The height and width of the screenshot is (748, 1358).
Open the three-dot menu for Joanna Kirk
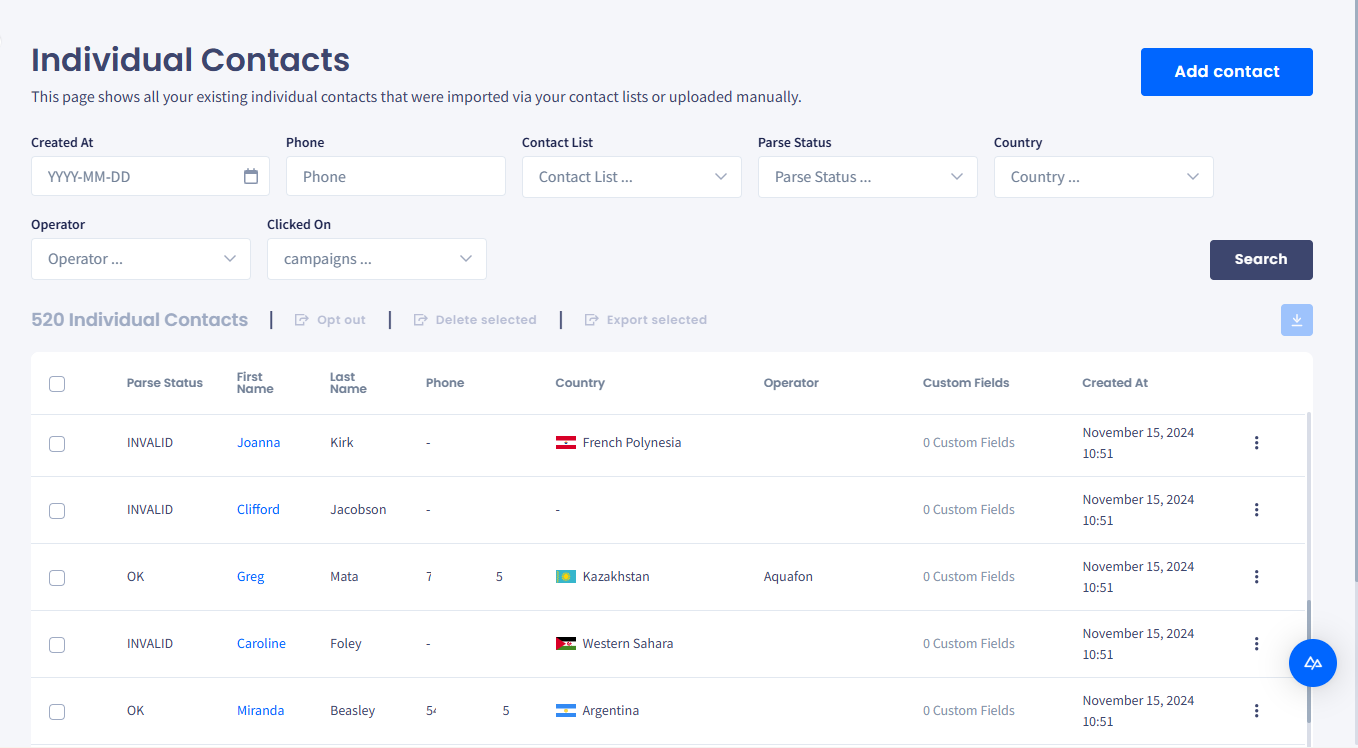tap(1257, 443)
